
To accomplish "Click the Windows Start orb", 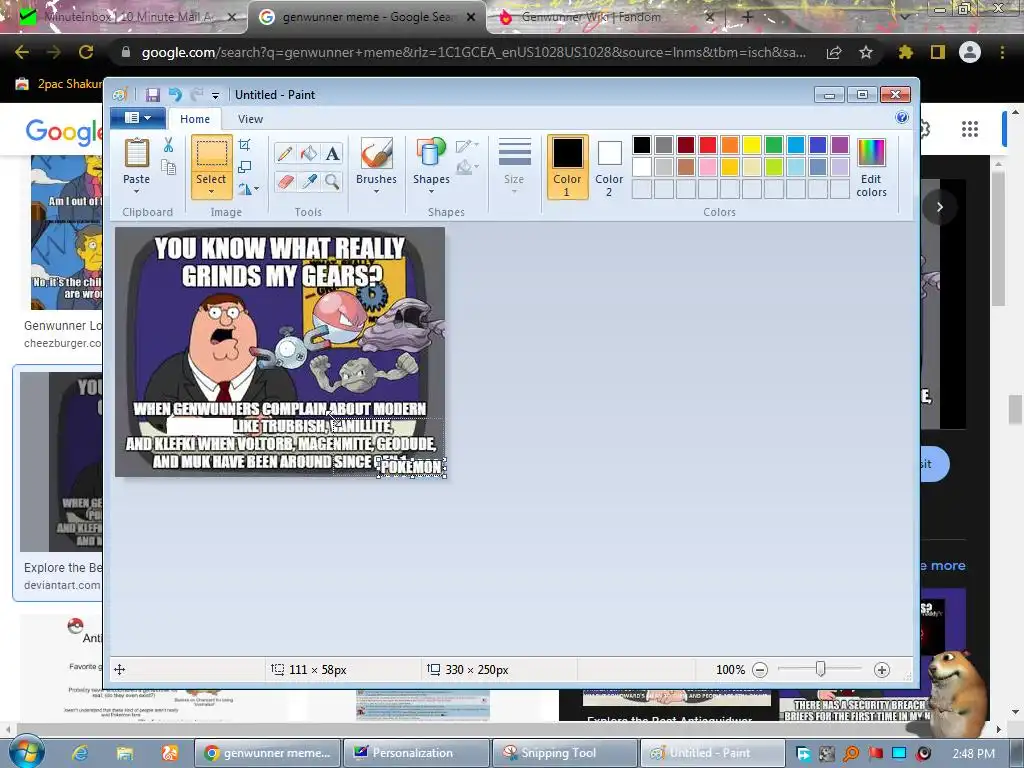I will click(x=25, y=752).
